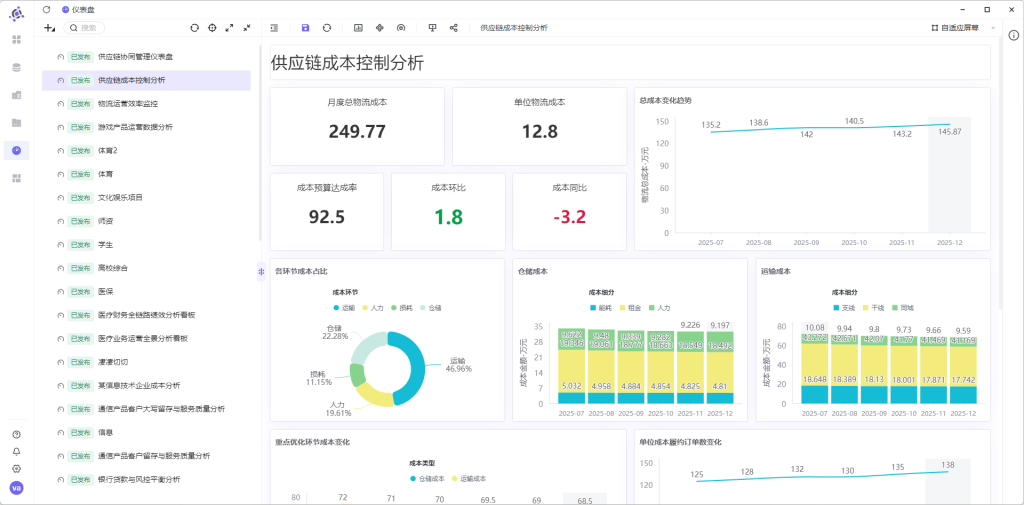Open the add (+) dropdown button

tap(50, 28)
